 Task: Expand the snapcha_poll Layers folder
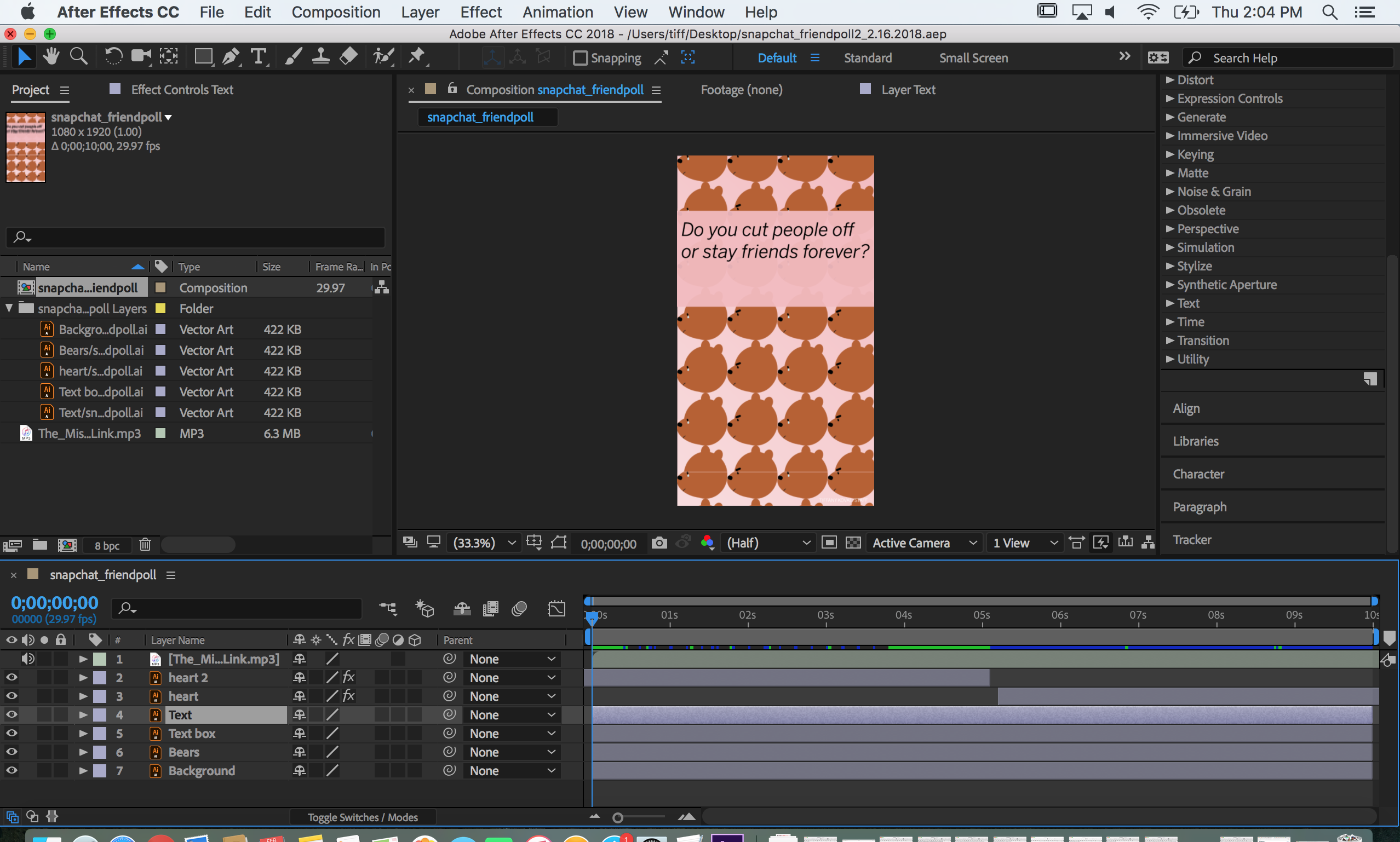coord(8,308)
